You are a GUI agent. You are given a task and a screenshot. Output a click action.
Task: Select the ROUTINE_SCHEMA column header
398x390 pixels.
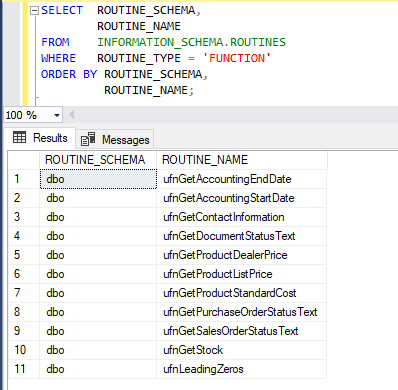[x=98, y=160]
